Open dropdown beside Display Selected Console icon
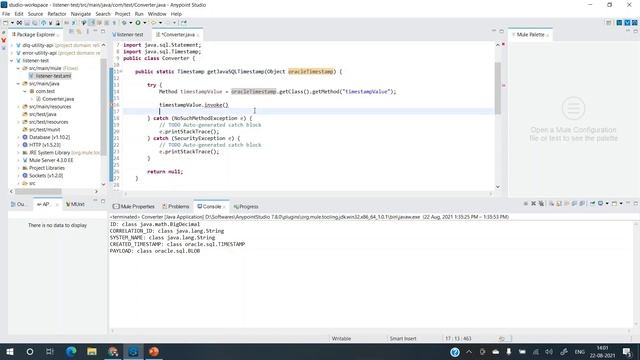640x360 pixels. pyautogui.click(x=607, y=203)
